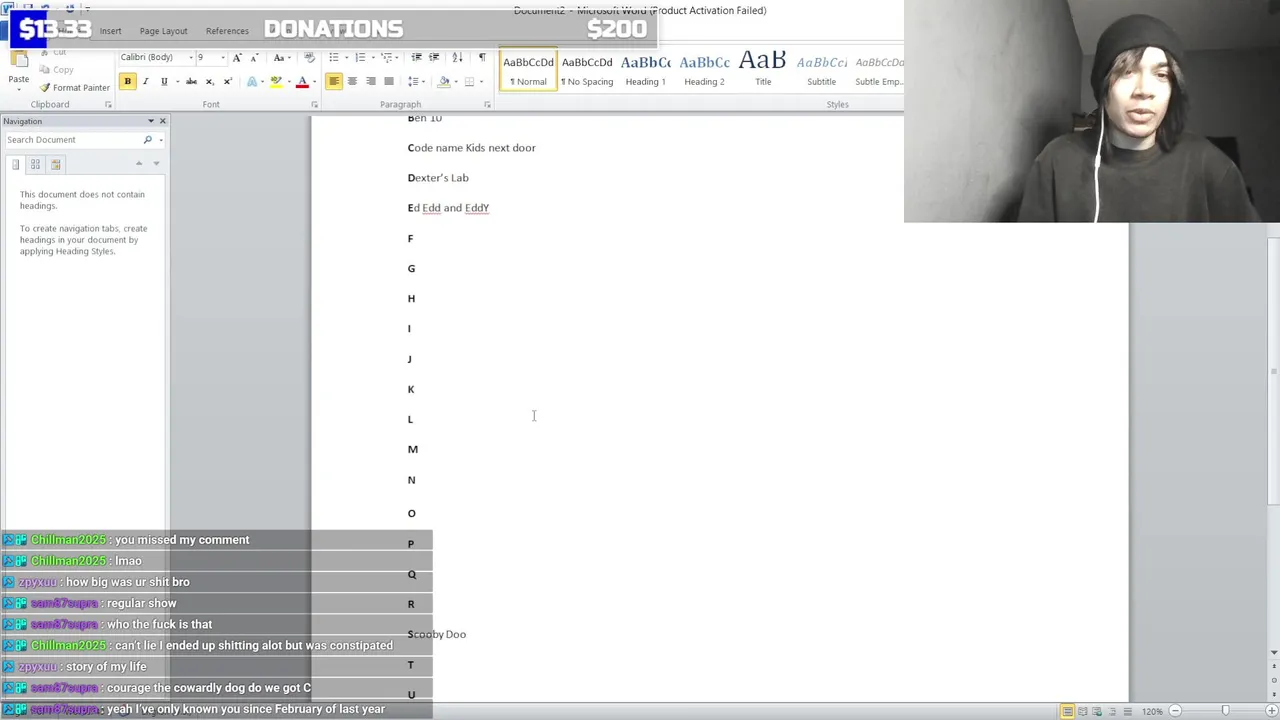1280x720 pixels.
Task: Toggle subscript formatting
Action: tap(209, 81)
